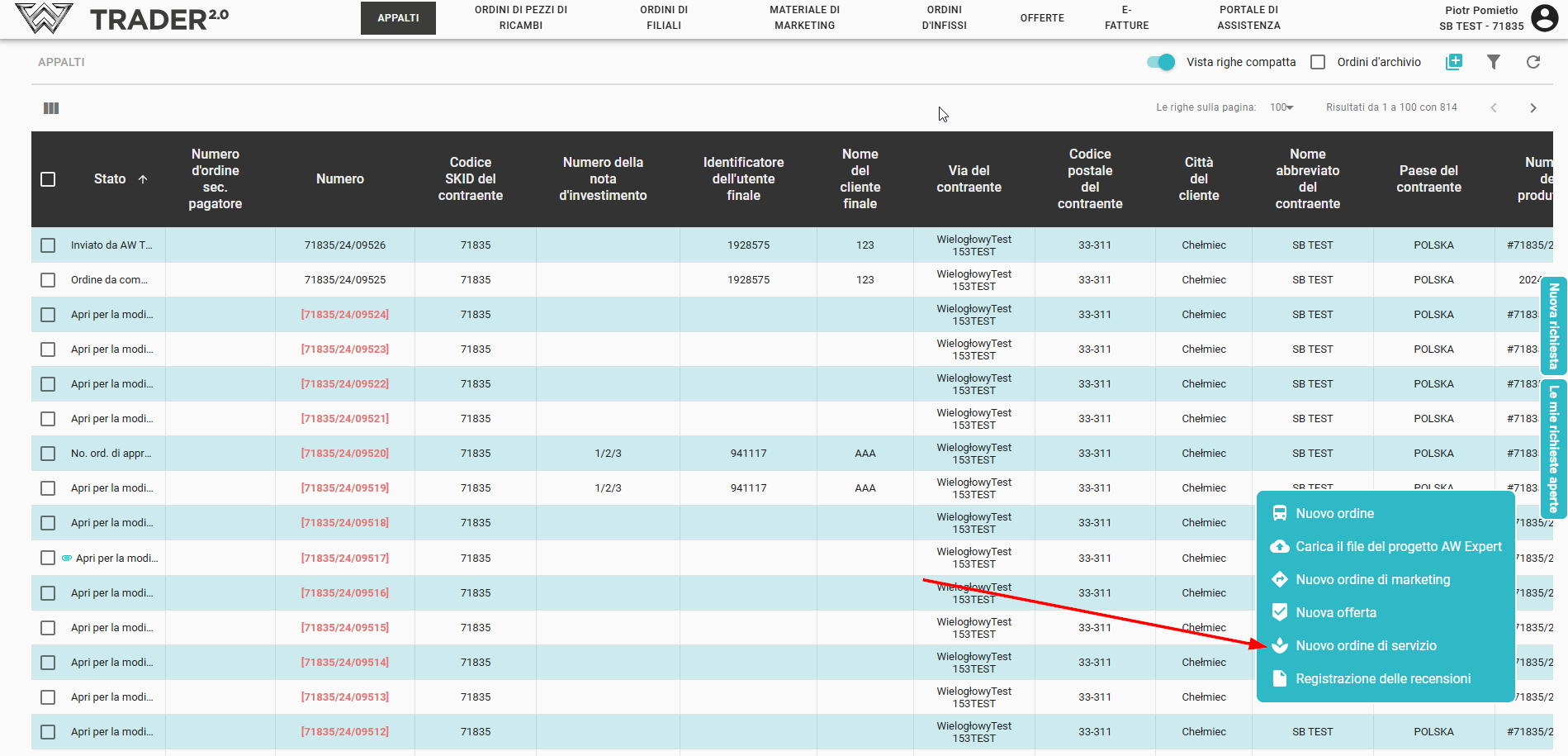Open order link 71835/24/09520
The width and height of the screenshot is (1568, 756).
click(345, 454)
